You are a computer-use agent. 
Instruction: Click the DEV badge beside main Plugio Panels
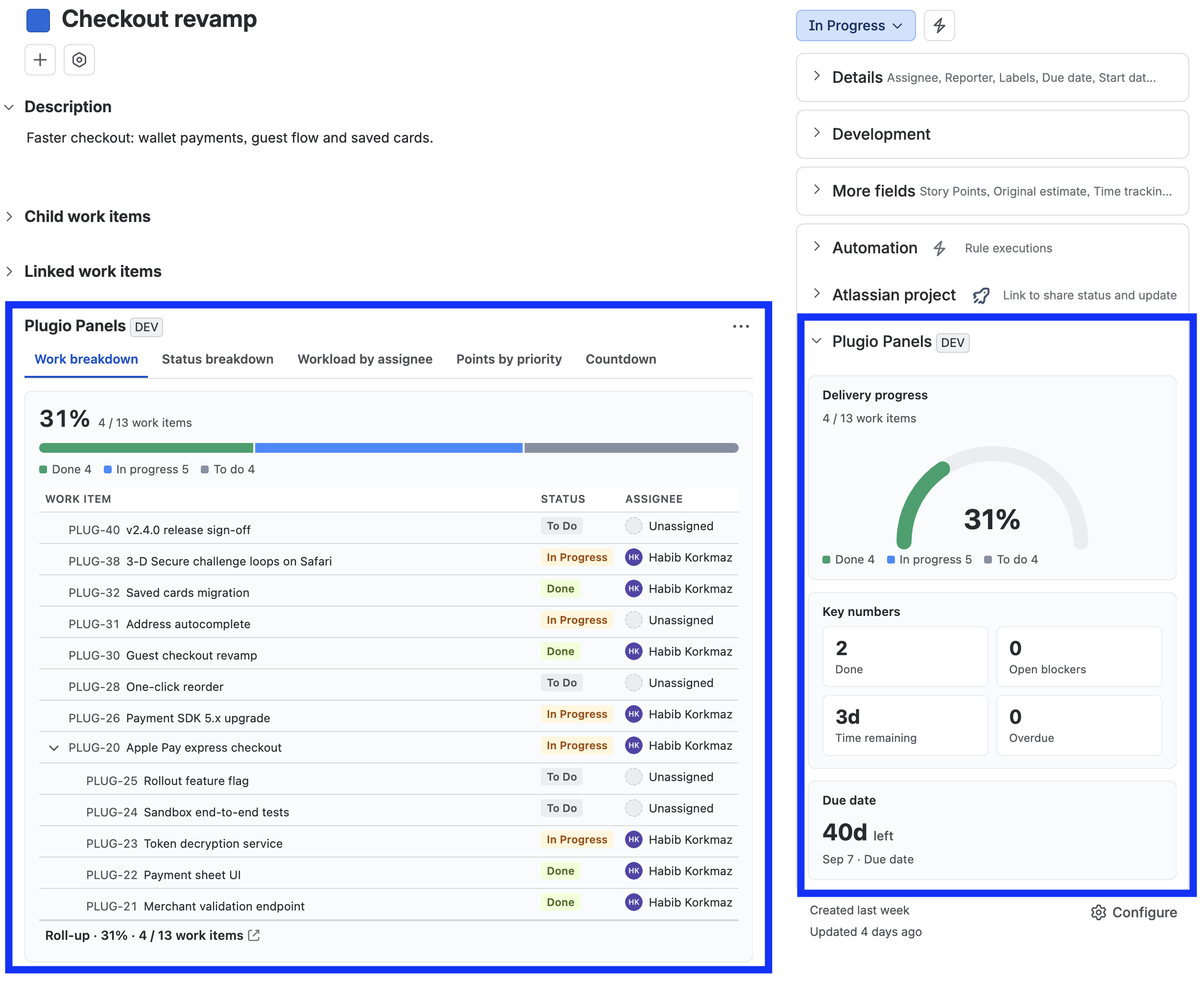point(146,327)
